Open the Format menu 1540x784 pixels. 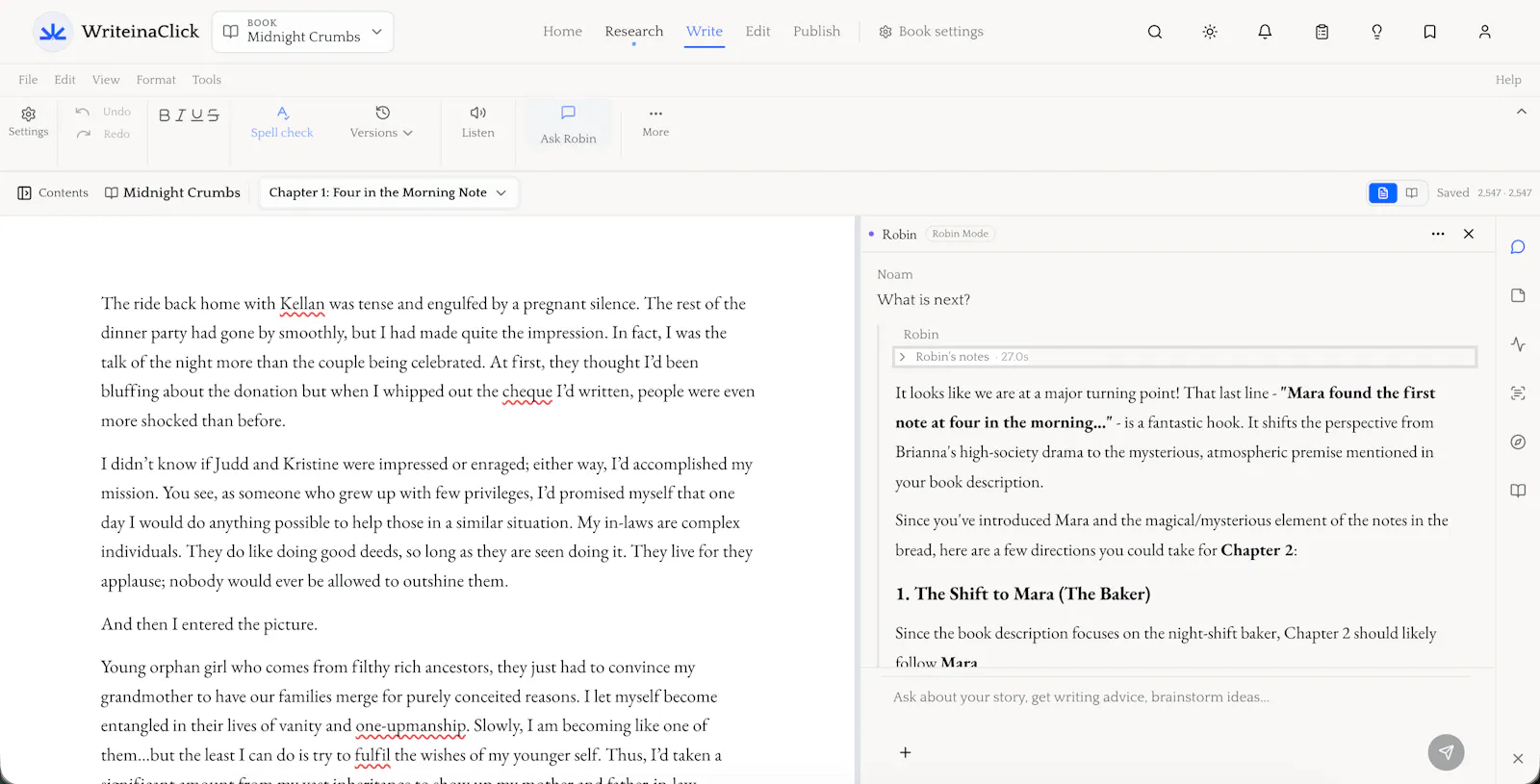156,80
